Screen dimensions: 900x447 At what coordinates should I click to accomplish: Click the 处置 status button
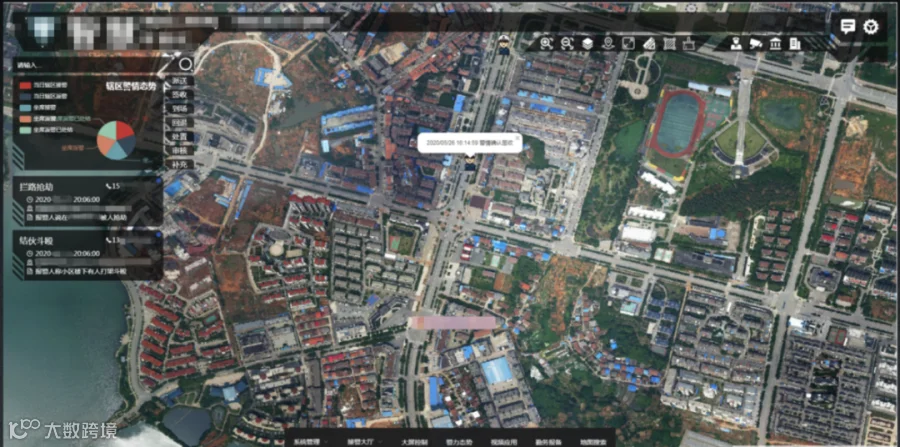click(x=179, y=137)
